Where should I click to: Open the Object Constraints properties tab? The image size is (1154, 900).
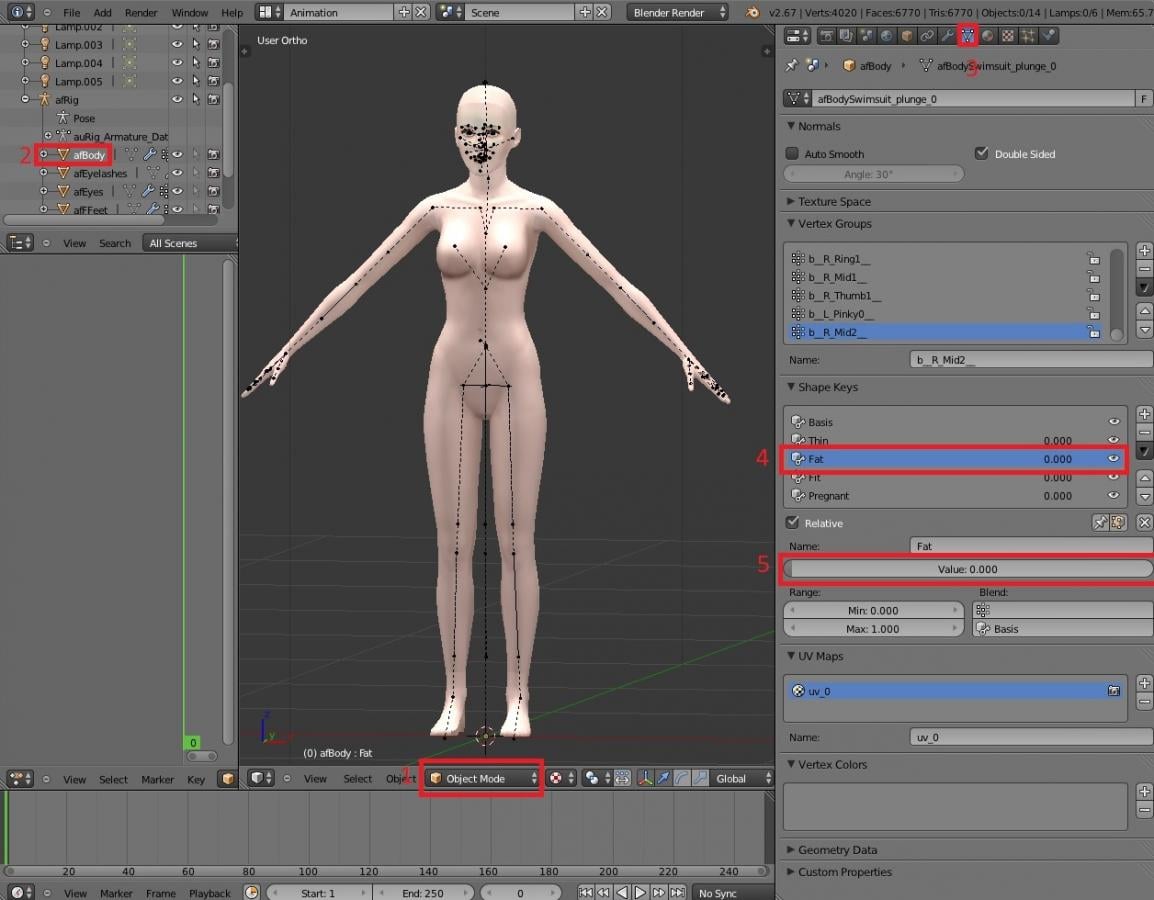[927, 35]
